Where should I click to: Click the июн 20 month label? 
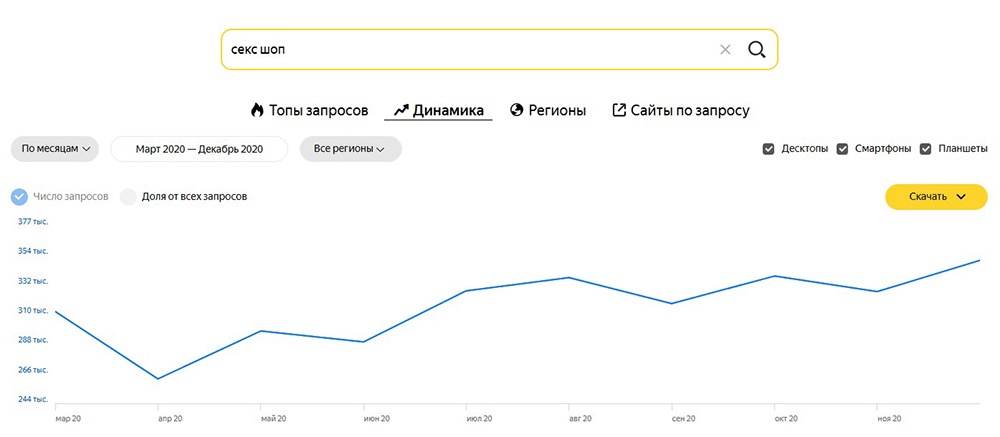click(376, 419)
